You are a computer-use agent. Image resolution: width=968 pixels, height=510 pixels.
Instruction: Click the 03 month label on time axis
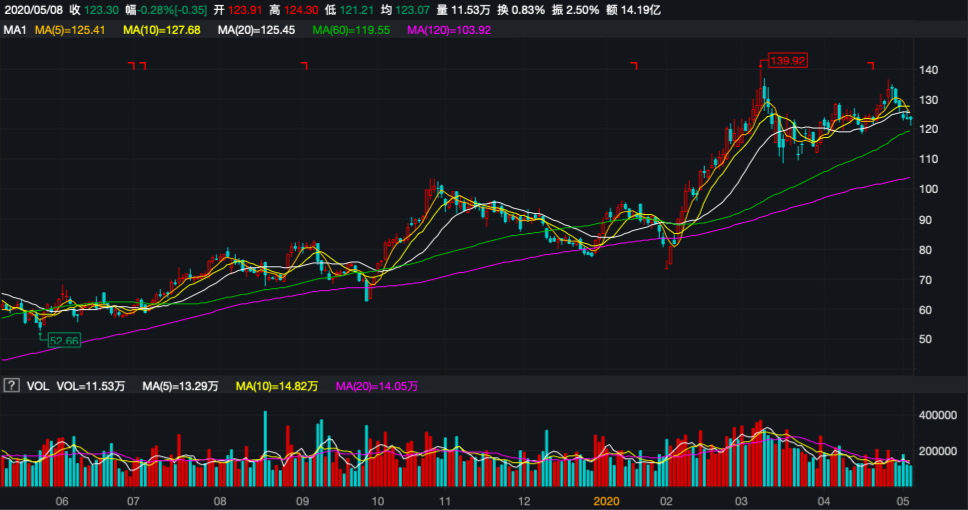point(741,500)
